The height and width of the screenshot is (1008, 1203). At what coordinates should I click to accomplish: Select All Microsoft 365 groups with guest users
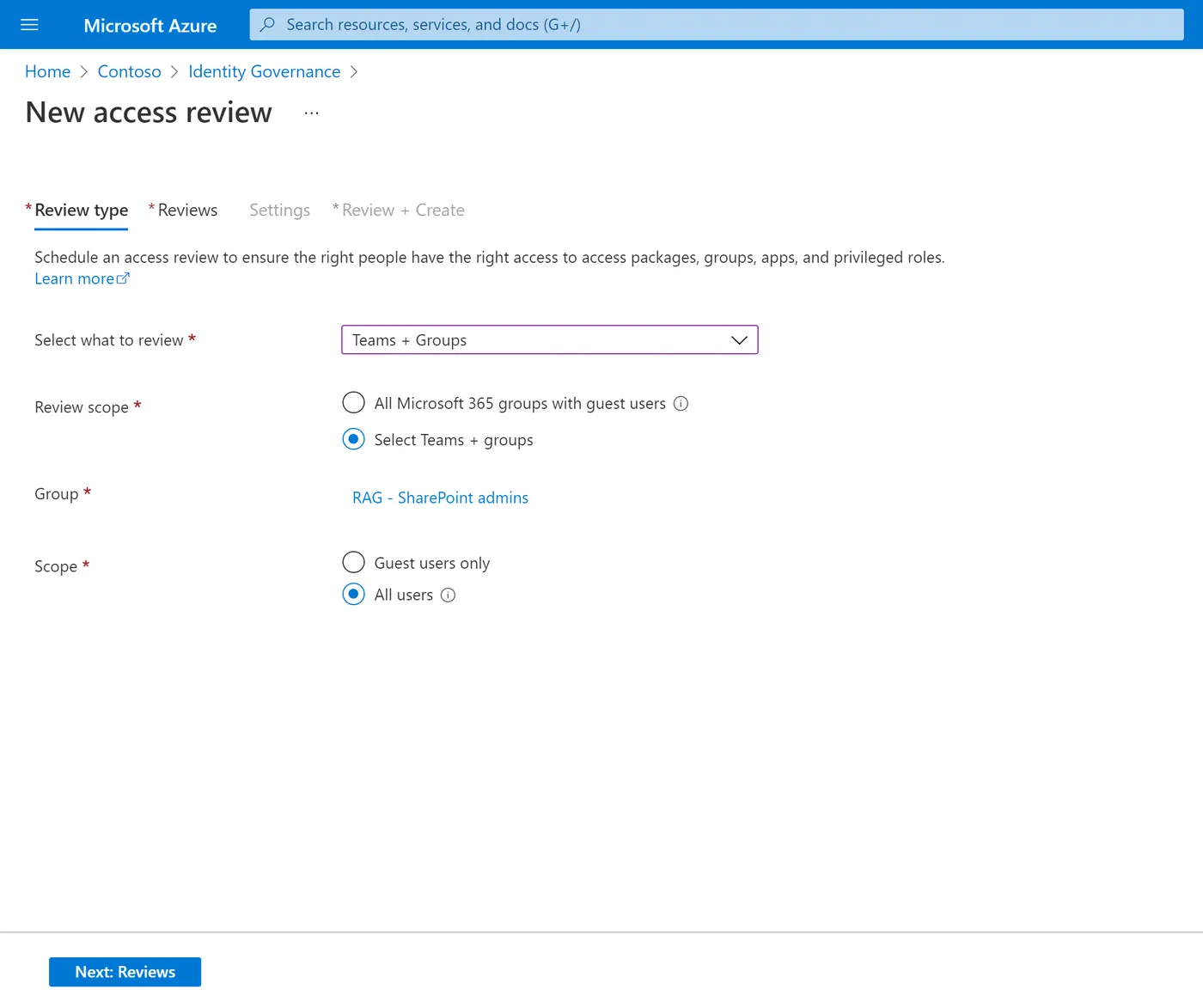(x=353, y=403)
